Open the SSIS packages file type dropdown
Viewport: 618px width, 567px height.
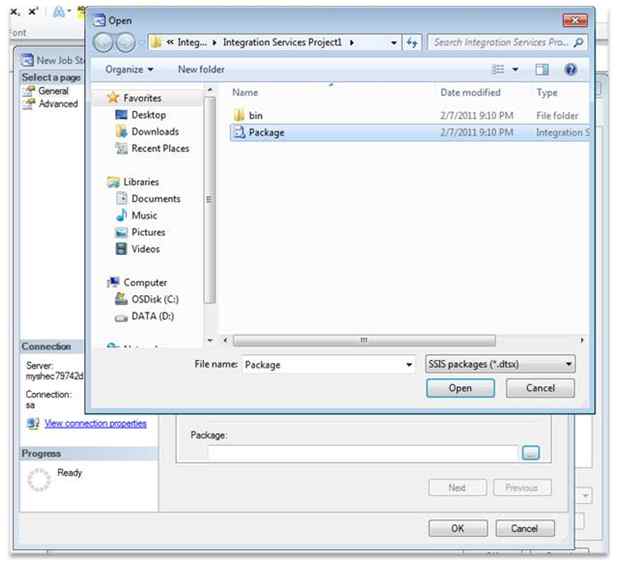(500, 364)
